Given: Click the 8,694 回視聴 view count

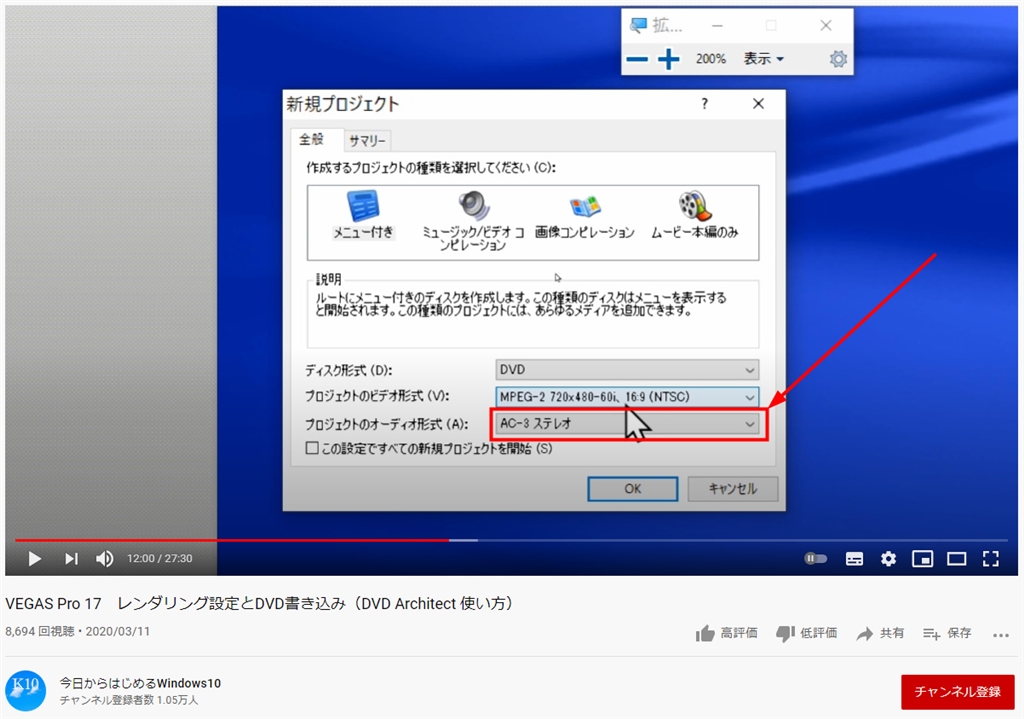Looking at the screenshot, I should point(40,631).
